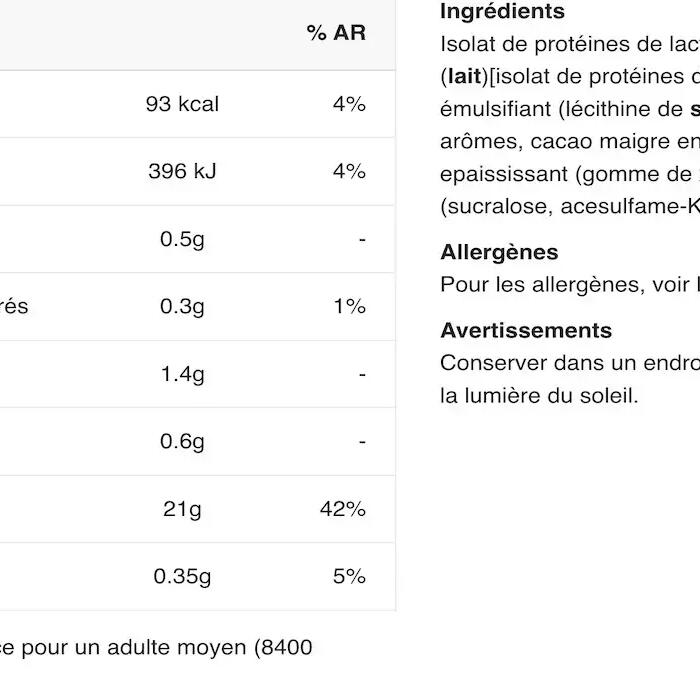Select the '396 kJ' energy value
The height and width of the screenshot is (700, 700).
(182, 171)
